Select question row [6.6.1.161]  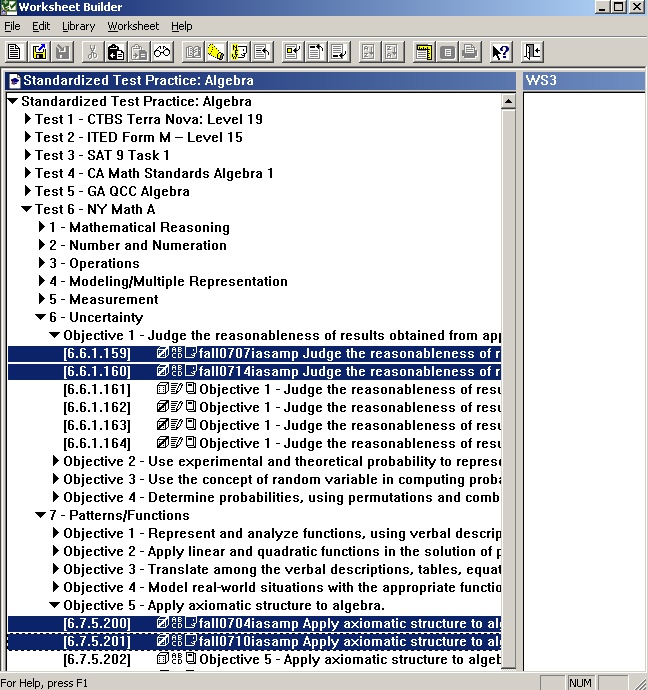(254, 390)
